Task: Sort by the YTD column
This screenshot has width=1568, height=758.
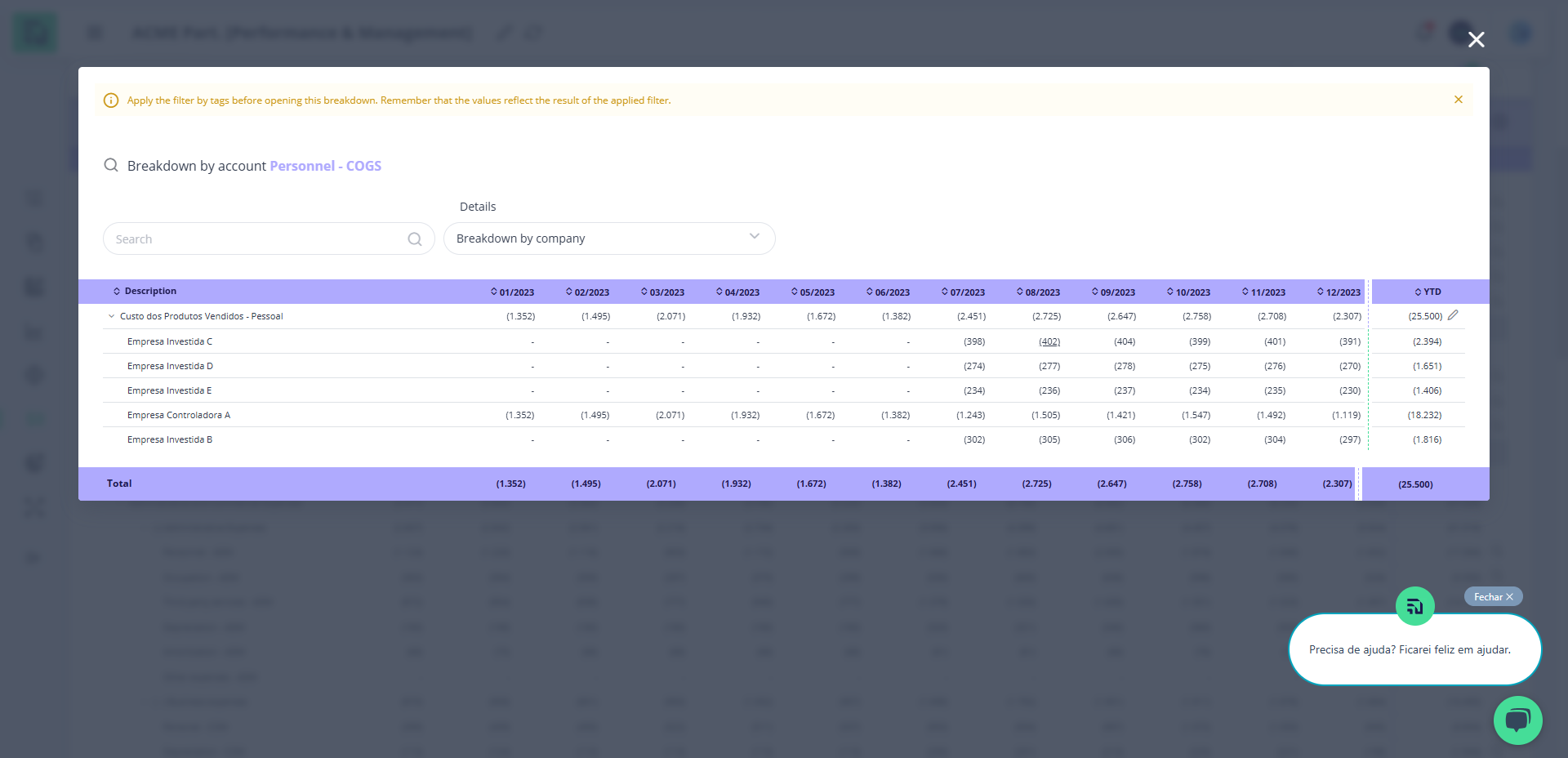Action: [x=1428, y=292]
